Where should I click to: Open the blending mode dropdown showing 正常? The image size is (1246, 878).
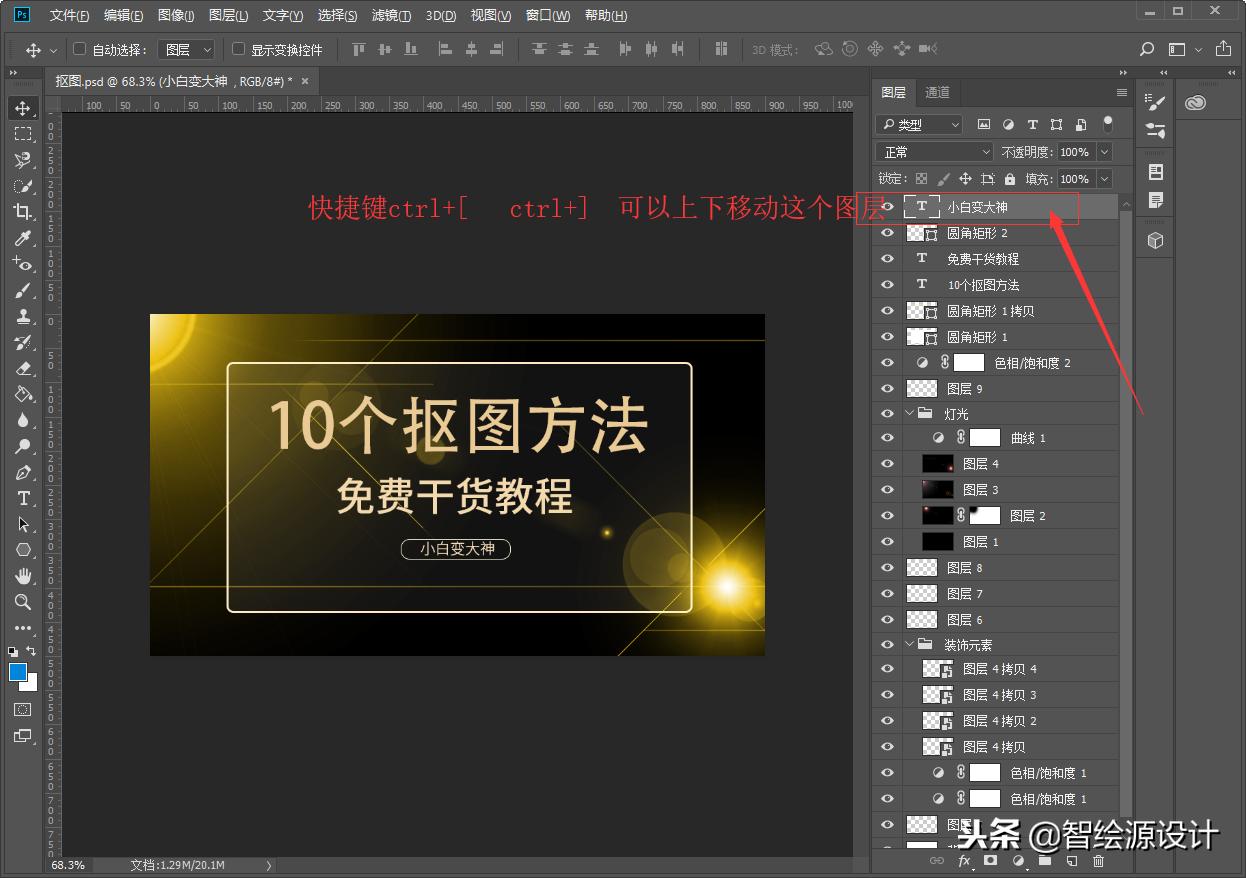pos(933,151)
